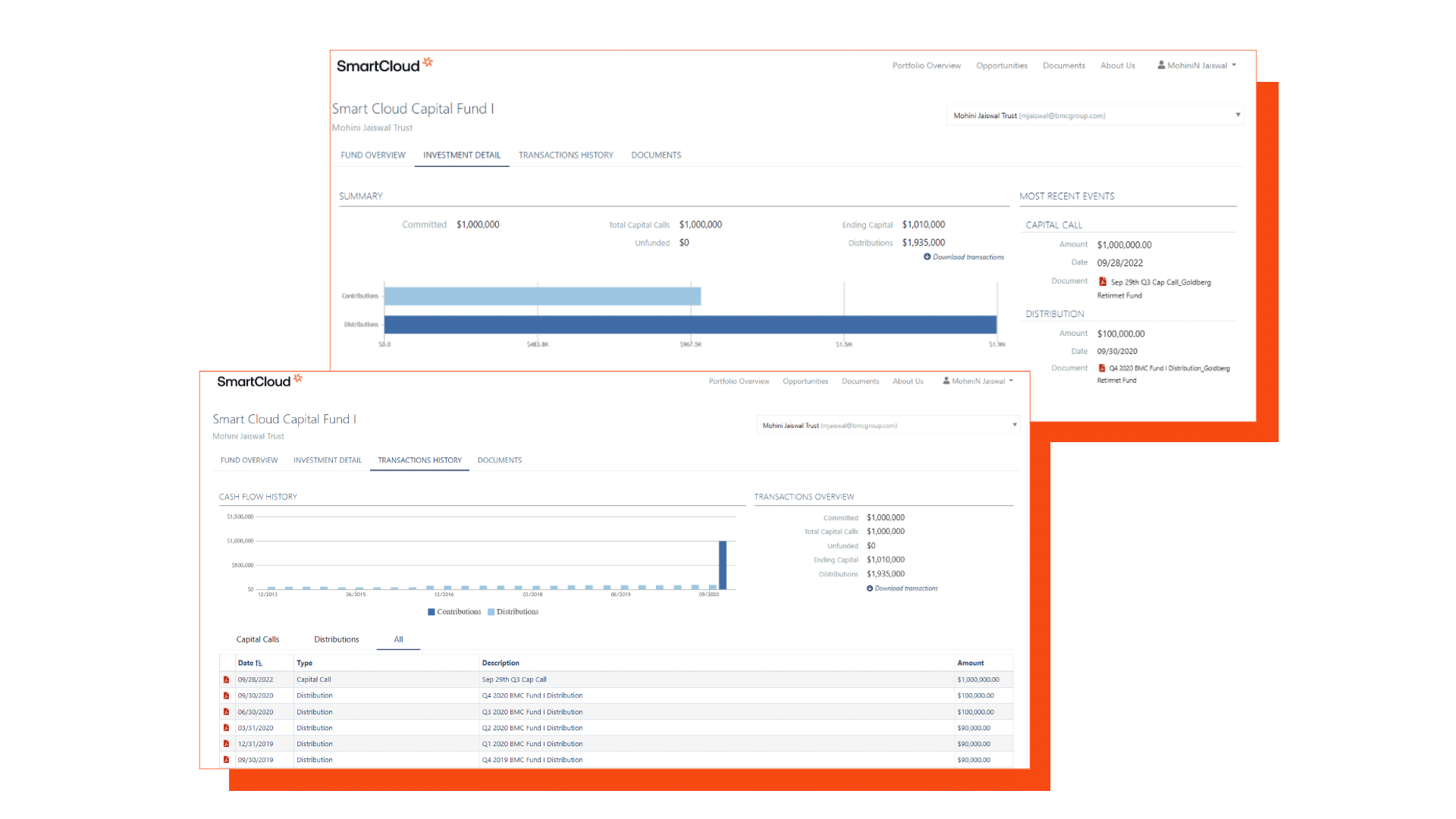Click PDF icon for 09/30/2020 distribution row
1456x819 pixels.
(x=226, y=695)
